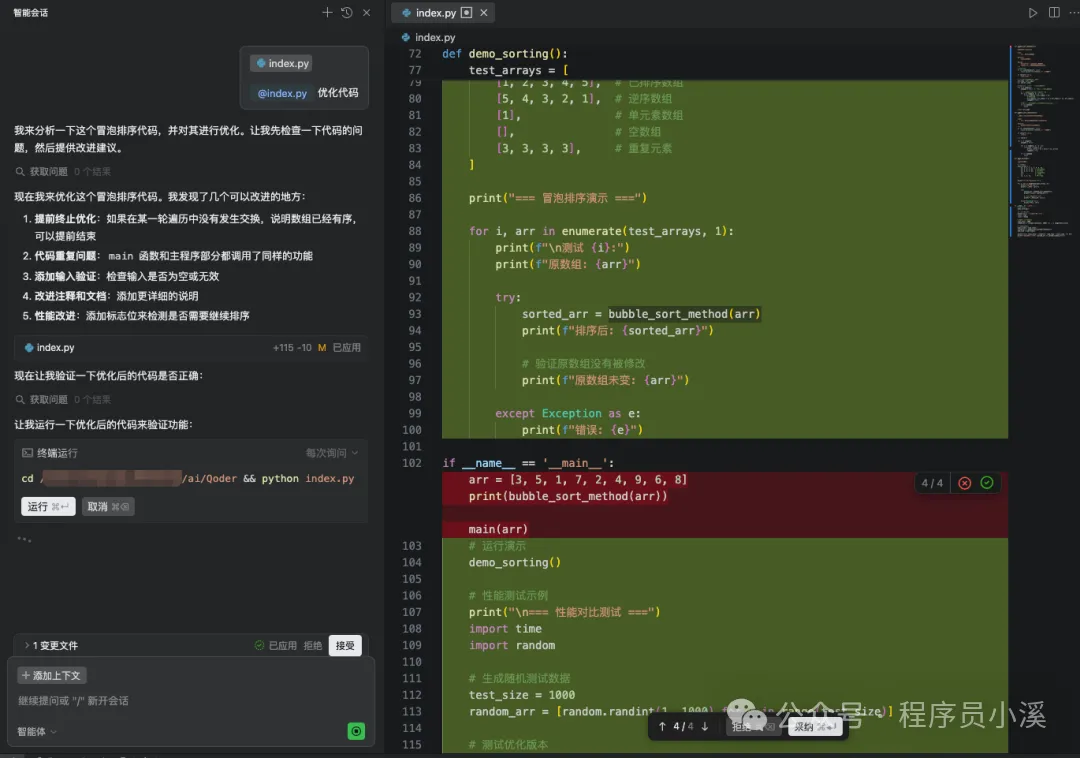Click the 智能会话 panel title

31,12
